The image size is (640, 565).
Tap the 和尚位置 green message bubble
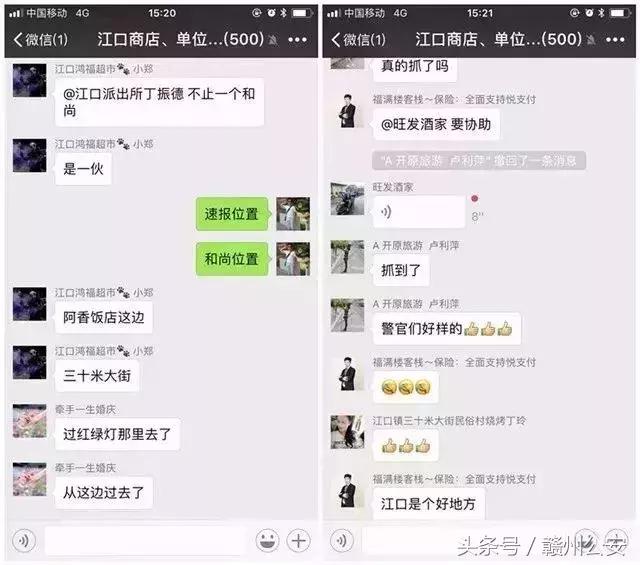point(232,259)
